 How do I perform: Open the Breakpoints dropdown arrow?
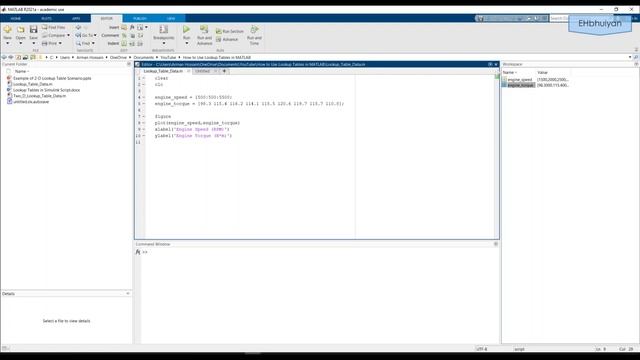[x=164, y=43]
